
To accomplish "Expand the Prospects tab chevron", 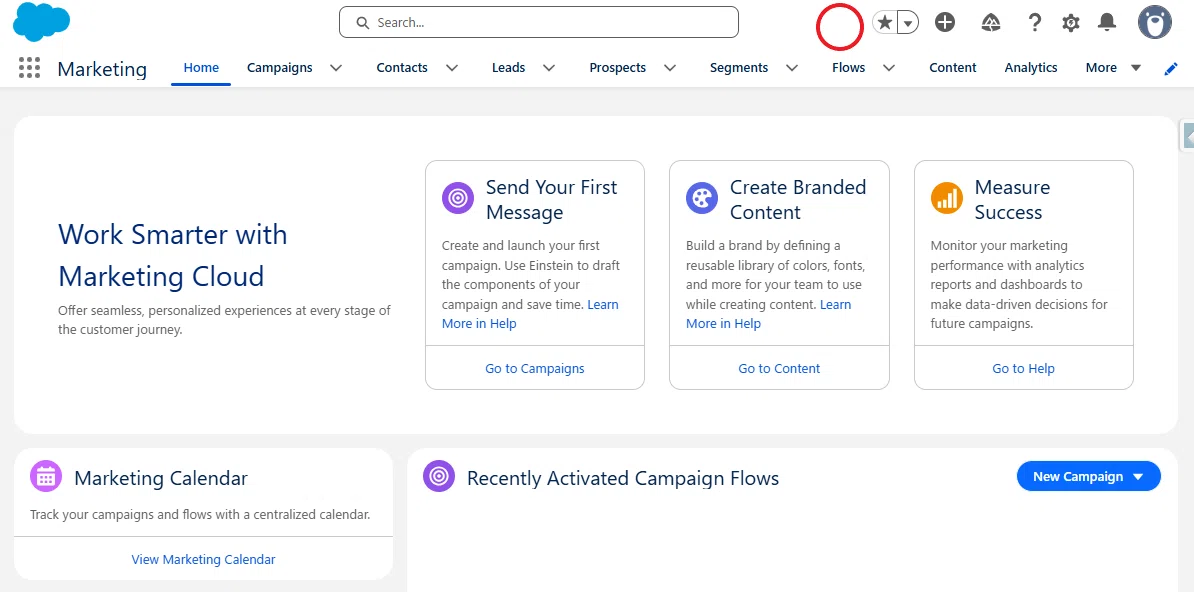I will [x=670, y=68].
